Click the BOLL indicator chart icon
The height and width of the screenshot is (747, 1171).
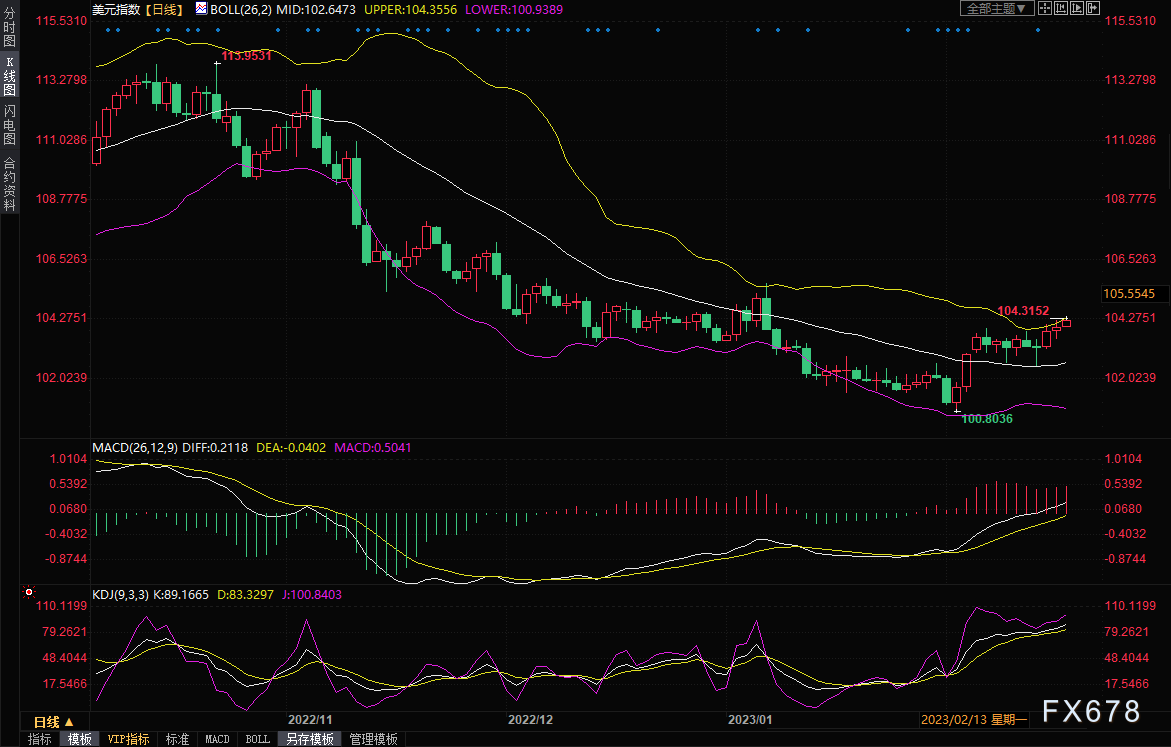(201, 8)
